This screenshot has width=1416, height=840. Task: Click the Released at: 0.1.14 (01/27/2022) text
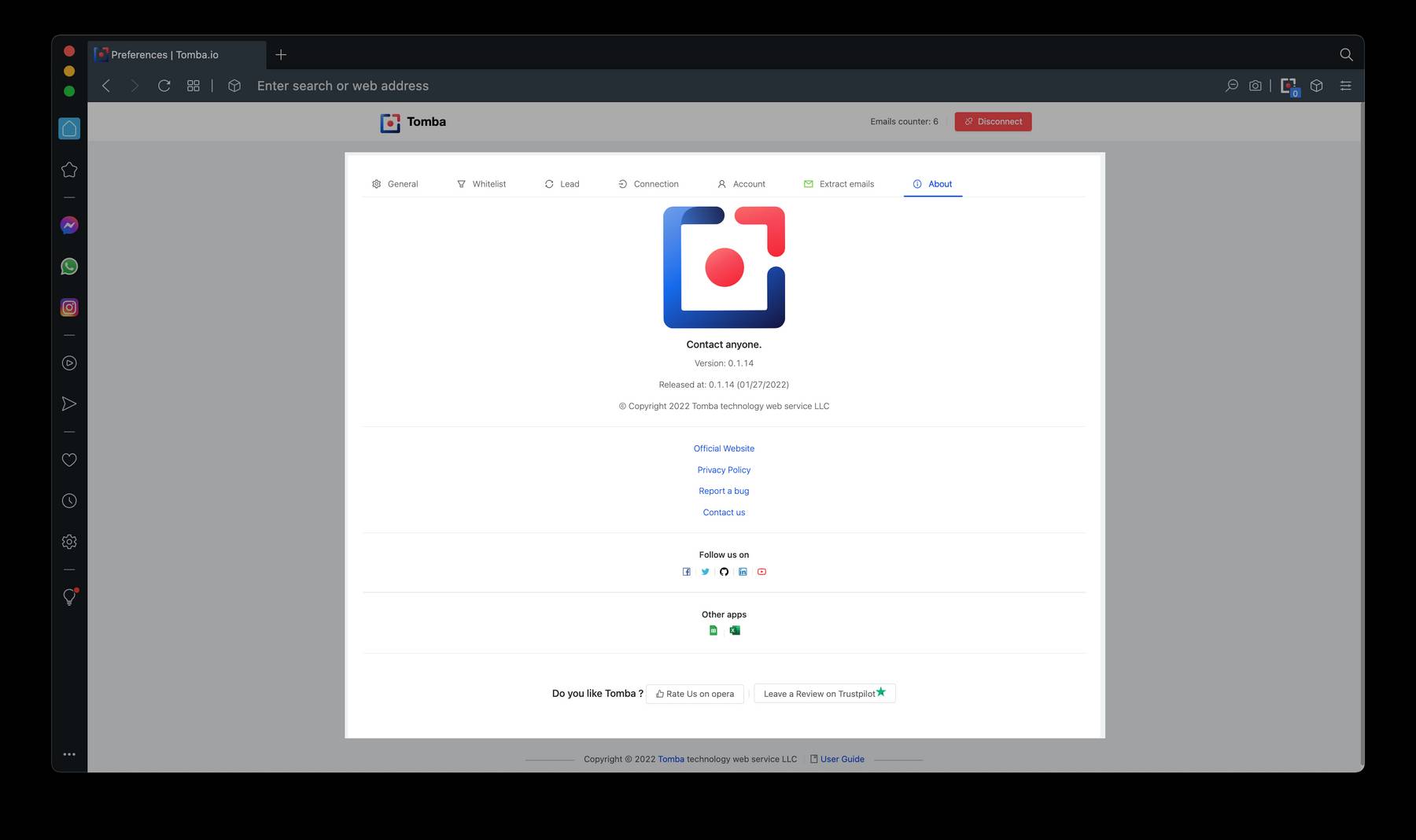click(724, 385)
